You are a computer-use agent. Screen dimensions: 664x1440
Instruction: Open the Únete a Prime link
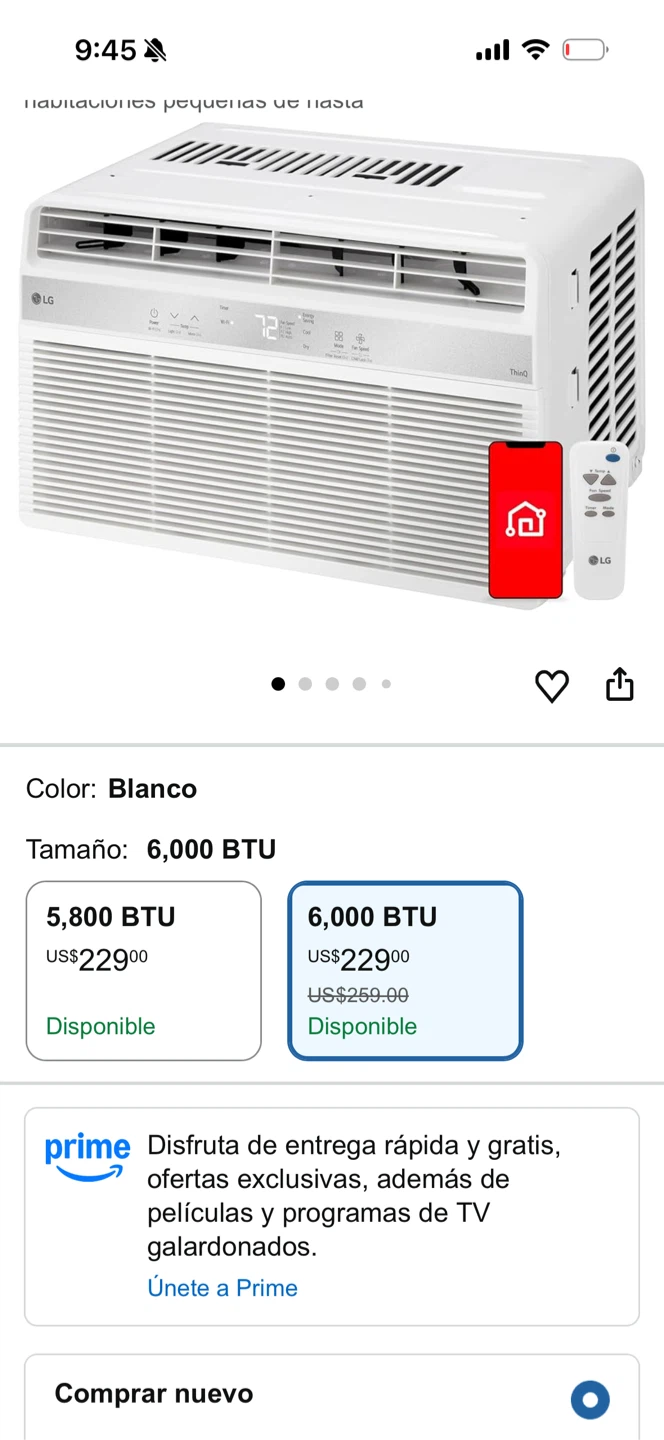coord(222,1288)
